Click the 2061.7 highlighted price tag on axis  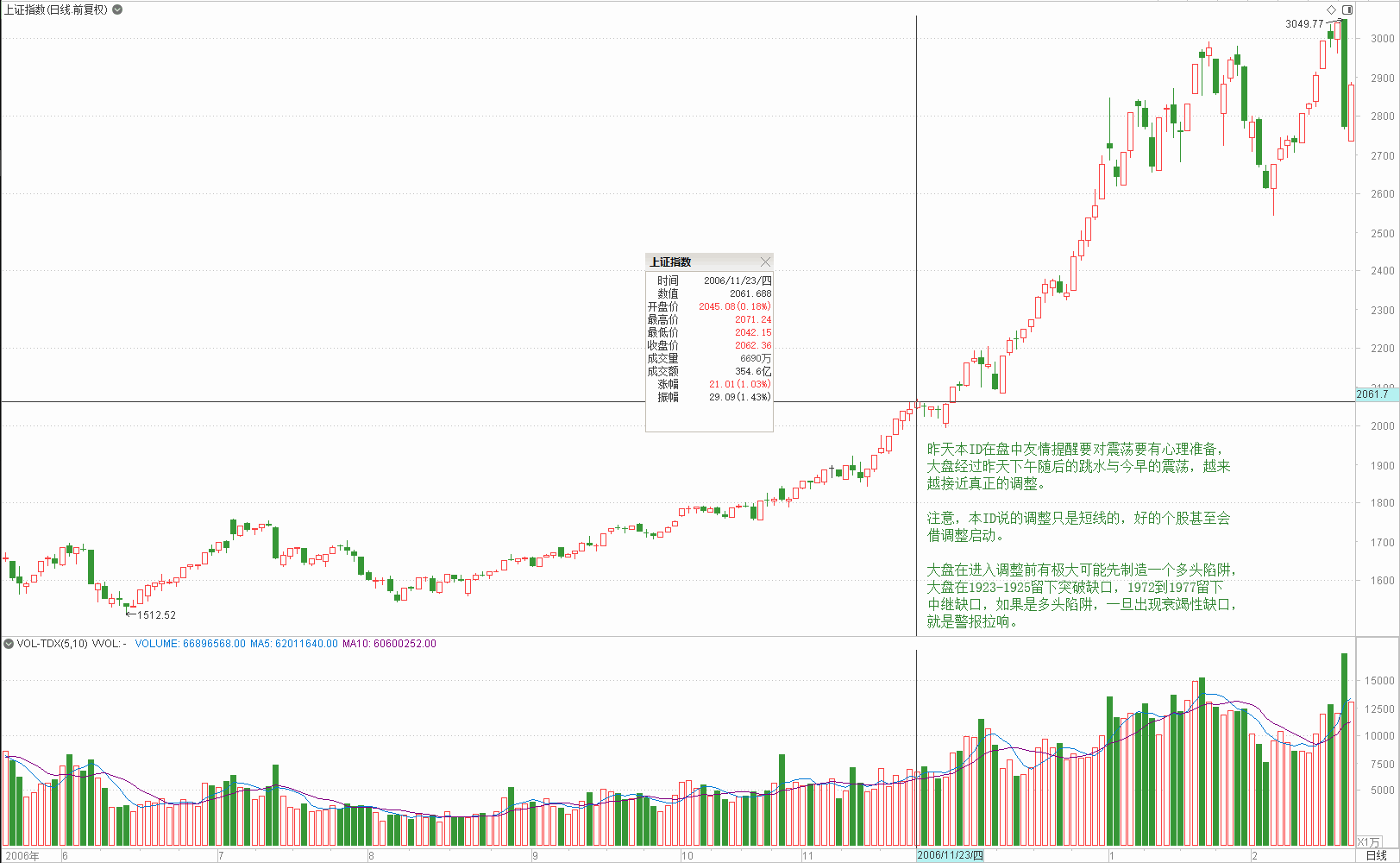1372,394
